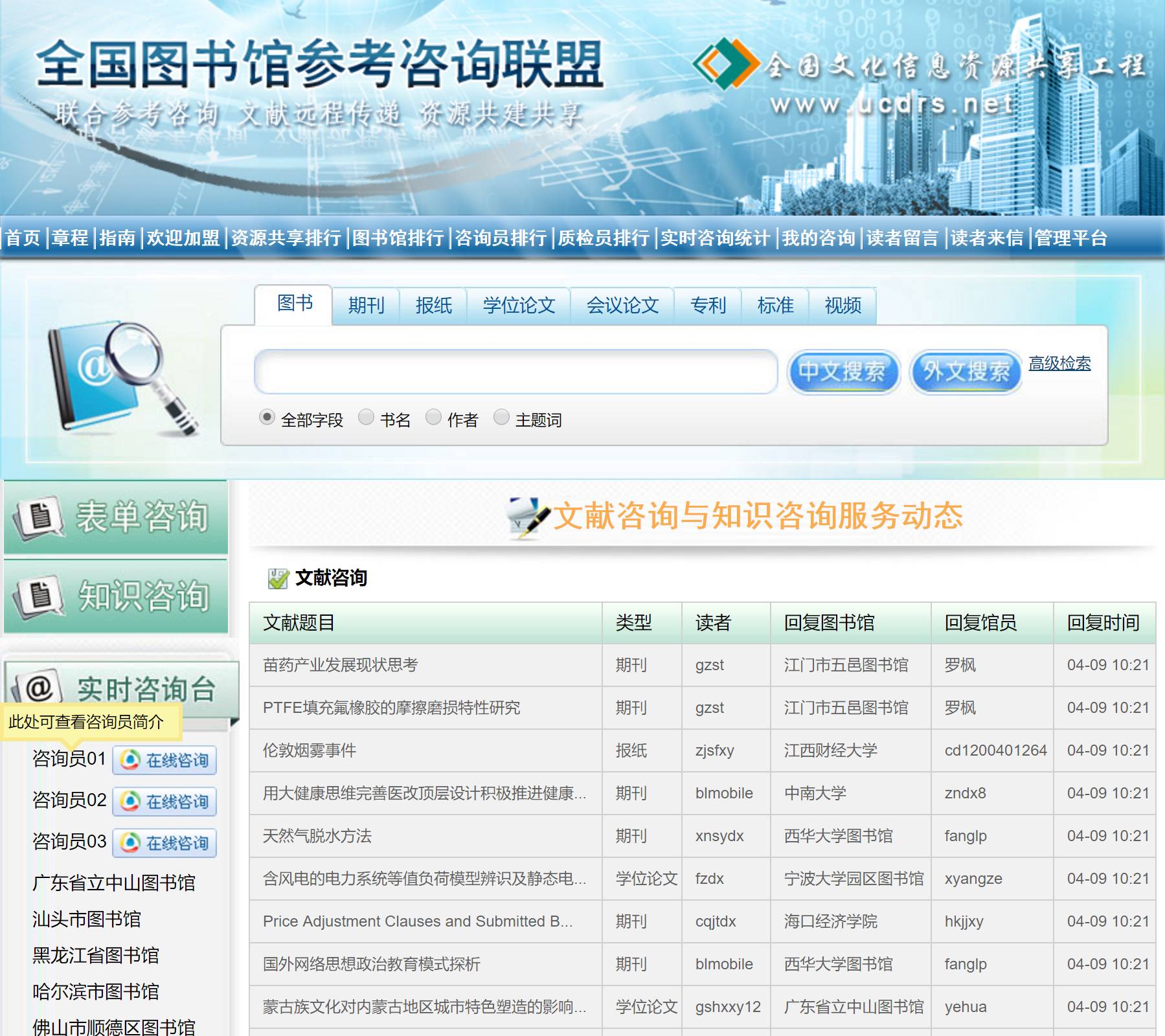Click the 中文搜索 button
The width and height of the screenshot is (1165, 1036).
click(x=843, y=372)
